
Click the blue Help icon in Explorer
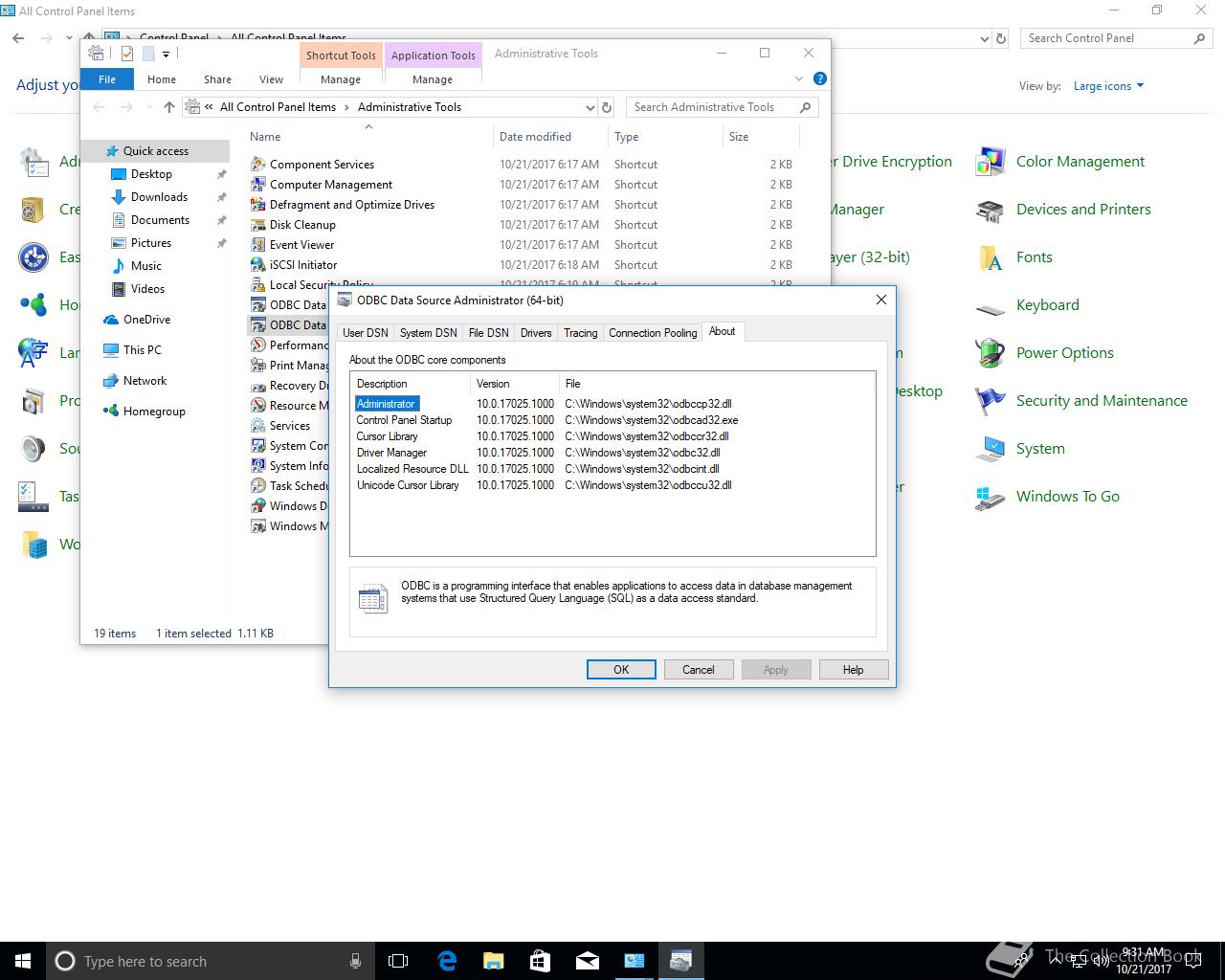pyautogui.click(x=819, y=79)
